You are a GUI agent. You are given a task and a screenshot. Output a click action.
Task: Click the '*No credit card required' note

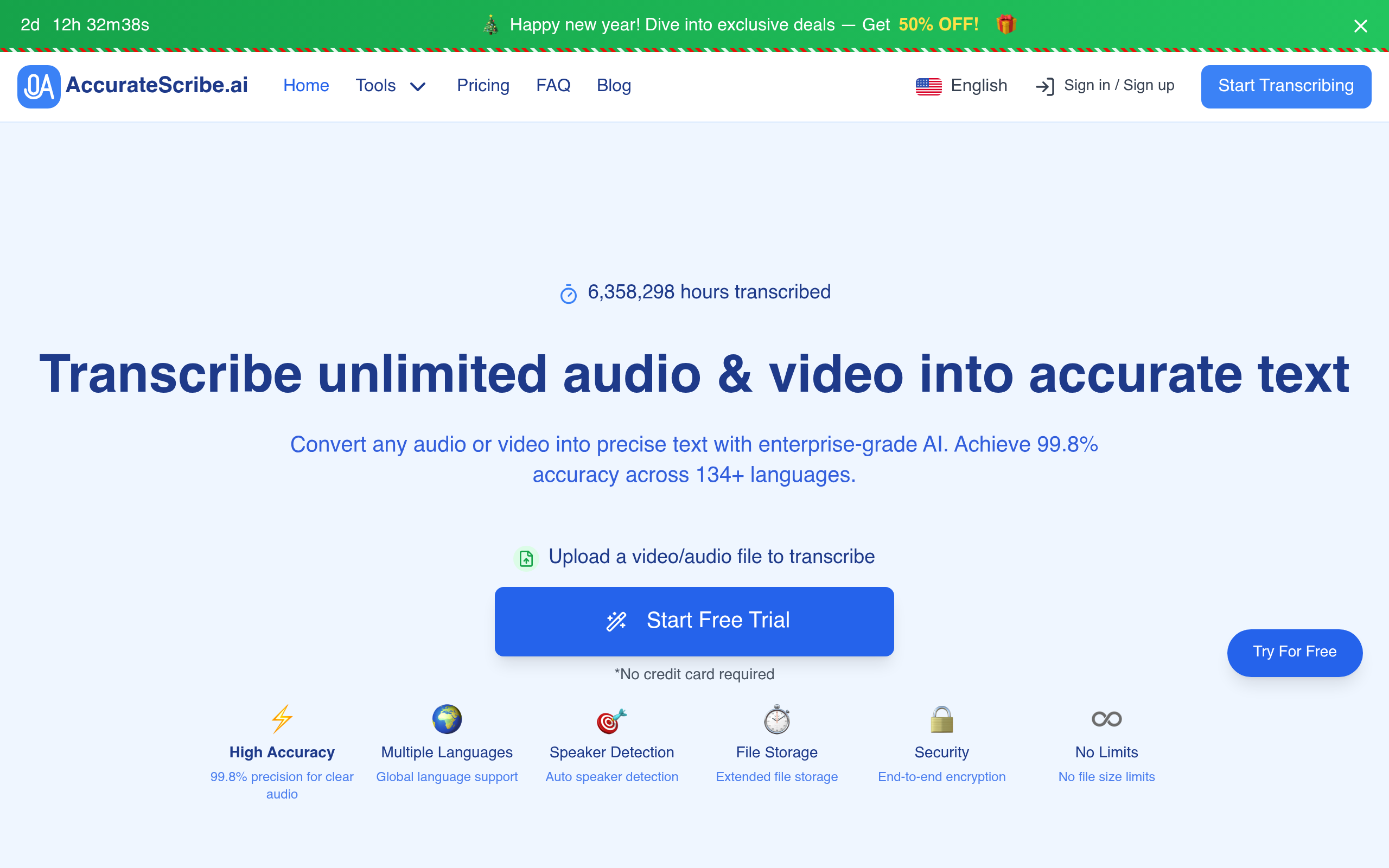694,674
